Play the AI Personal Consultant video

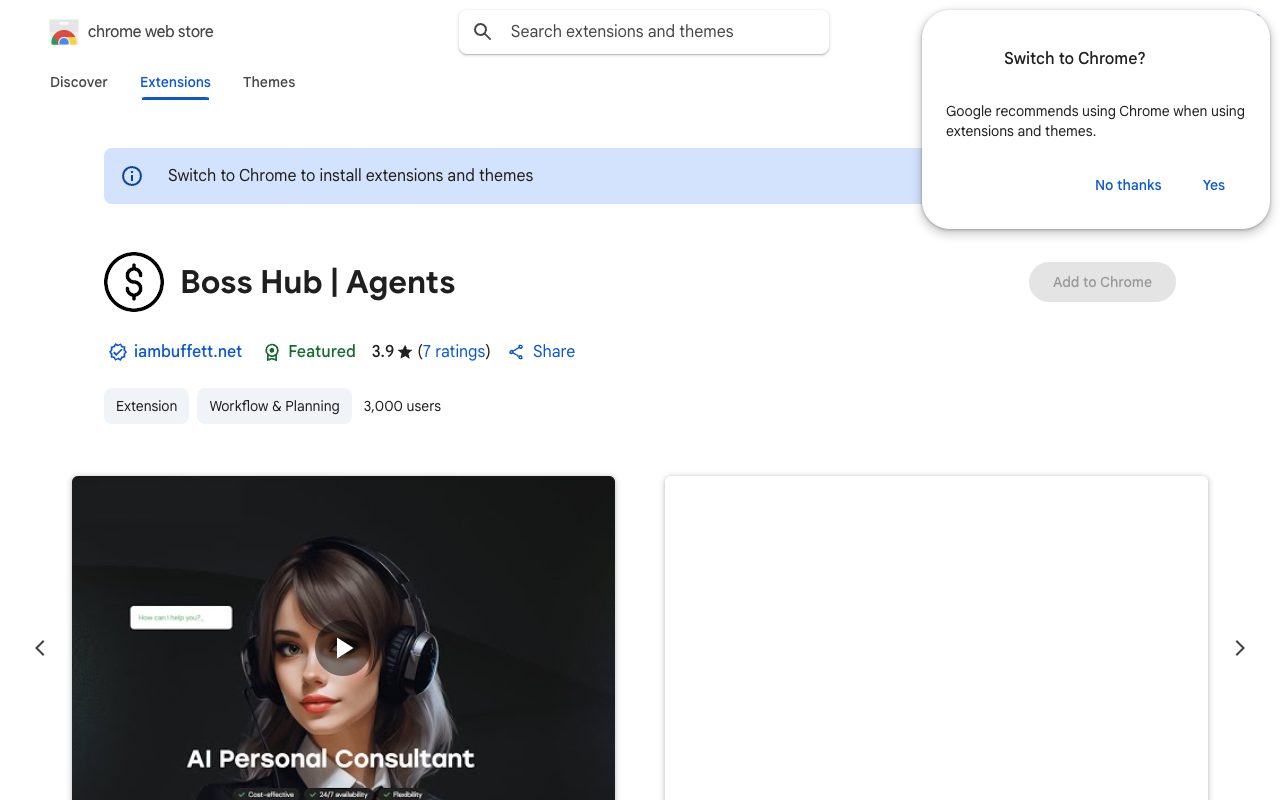pos(343,648)
